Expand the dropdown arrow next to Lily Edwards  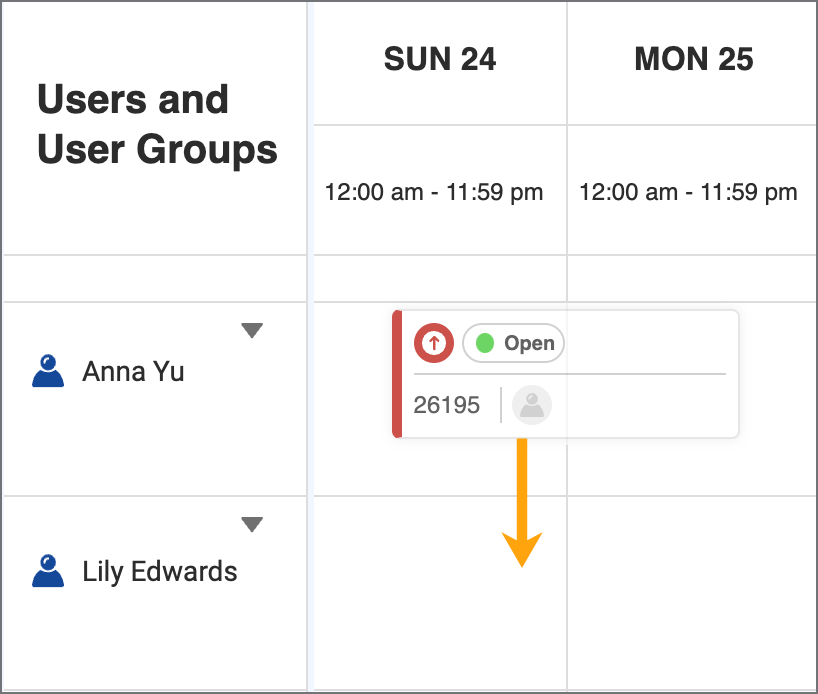253,523
